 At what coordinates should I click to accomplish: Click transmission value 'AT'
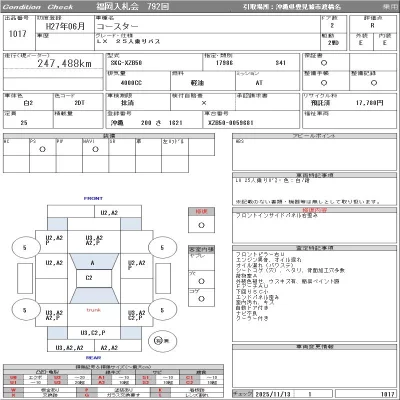[259, 83]
